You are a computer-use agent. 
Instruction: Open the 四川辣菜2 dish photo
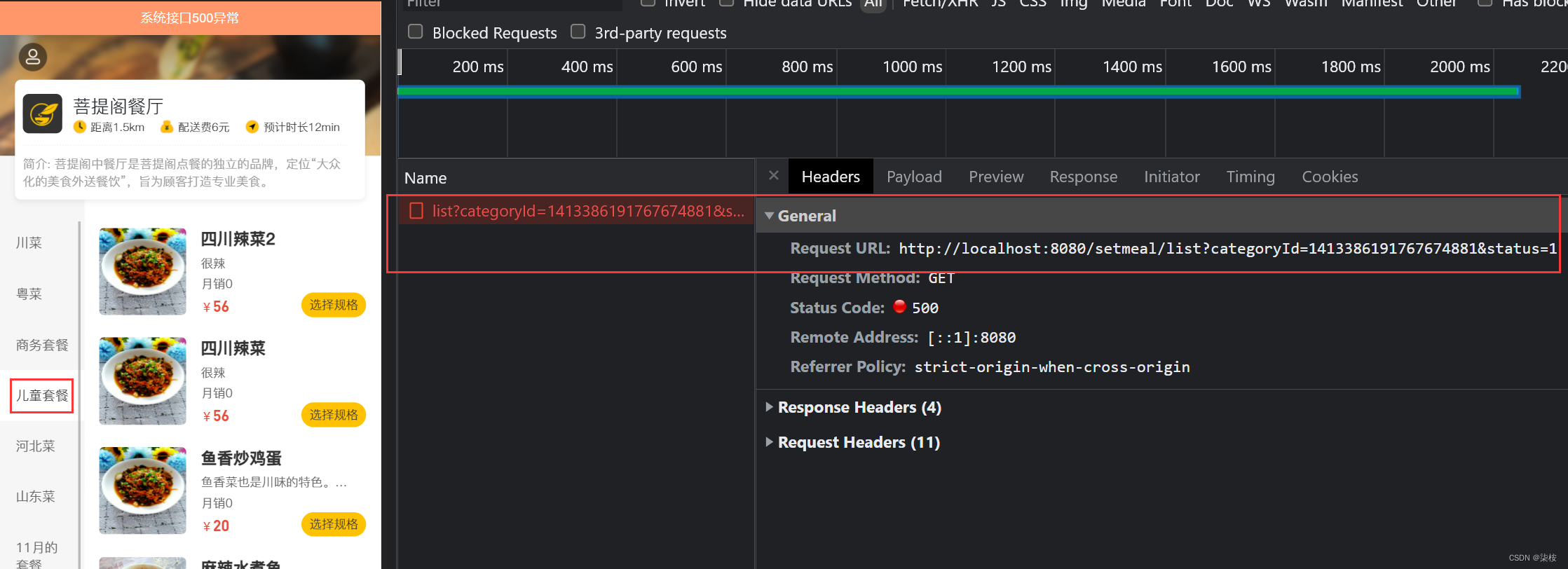click(143, 271)
